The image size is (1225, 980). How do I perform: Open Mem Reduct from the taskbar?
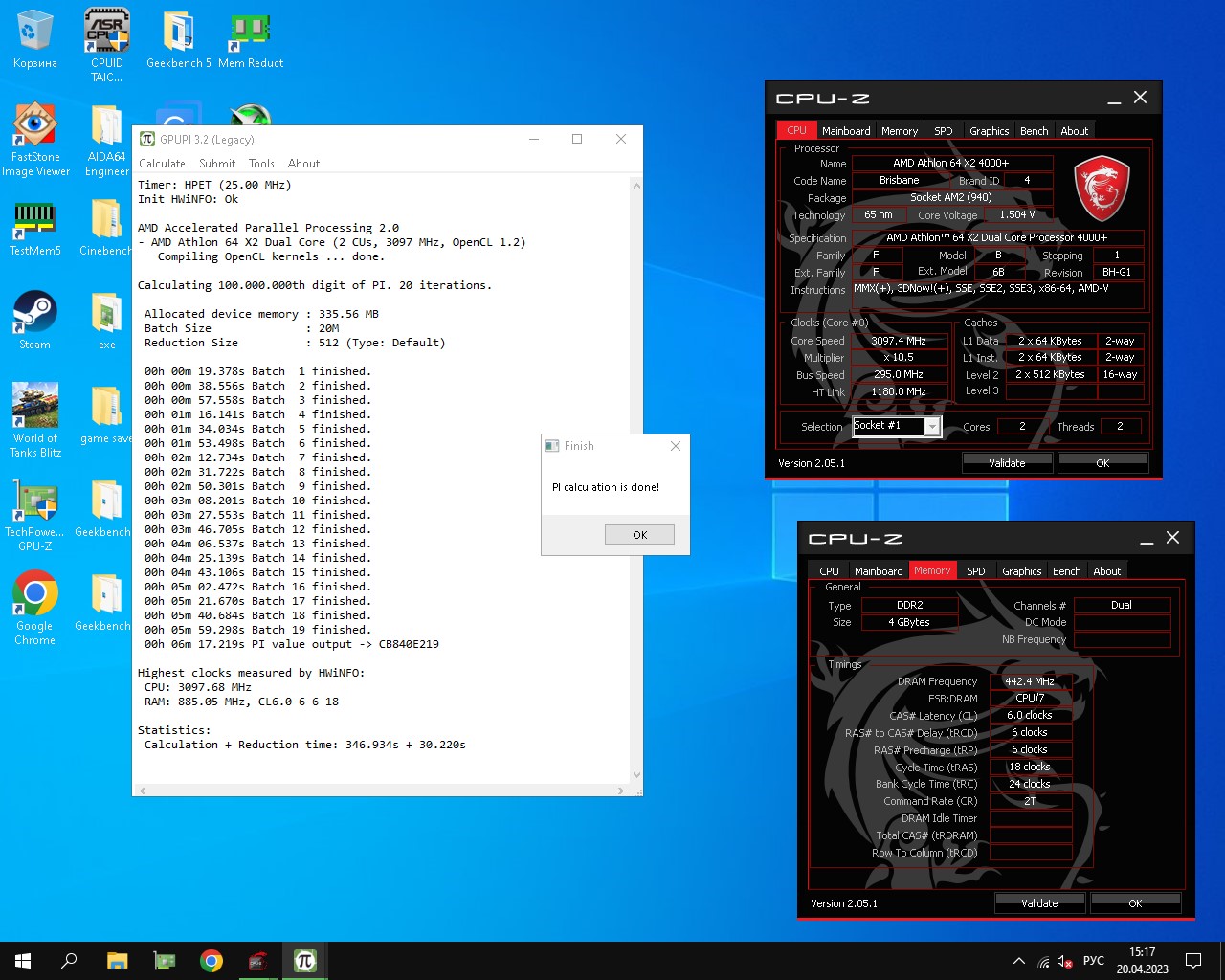(165, 961)
